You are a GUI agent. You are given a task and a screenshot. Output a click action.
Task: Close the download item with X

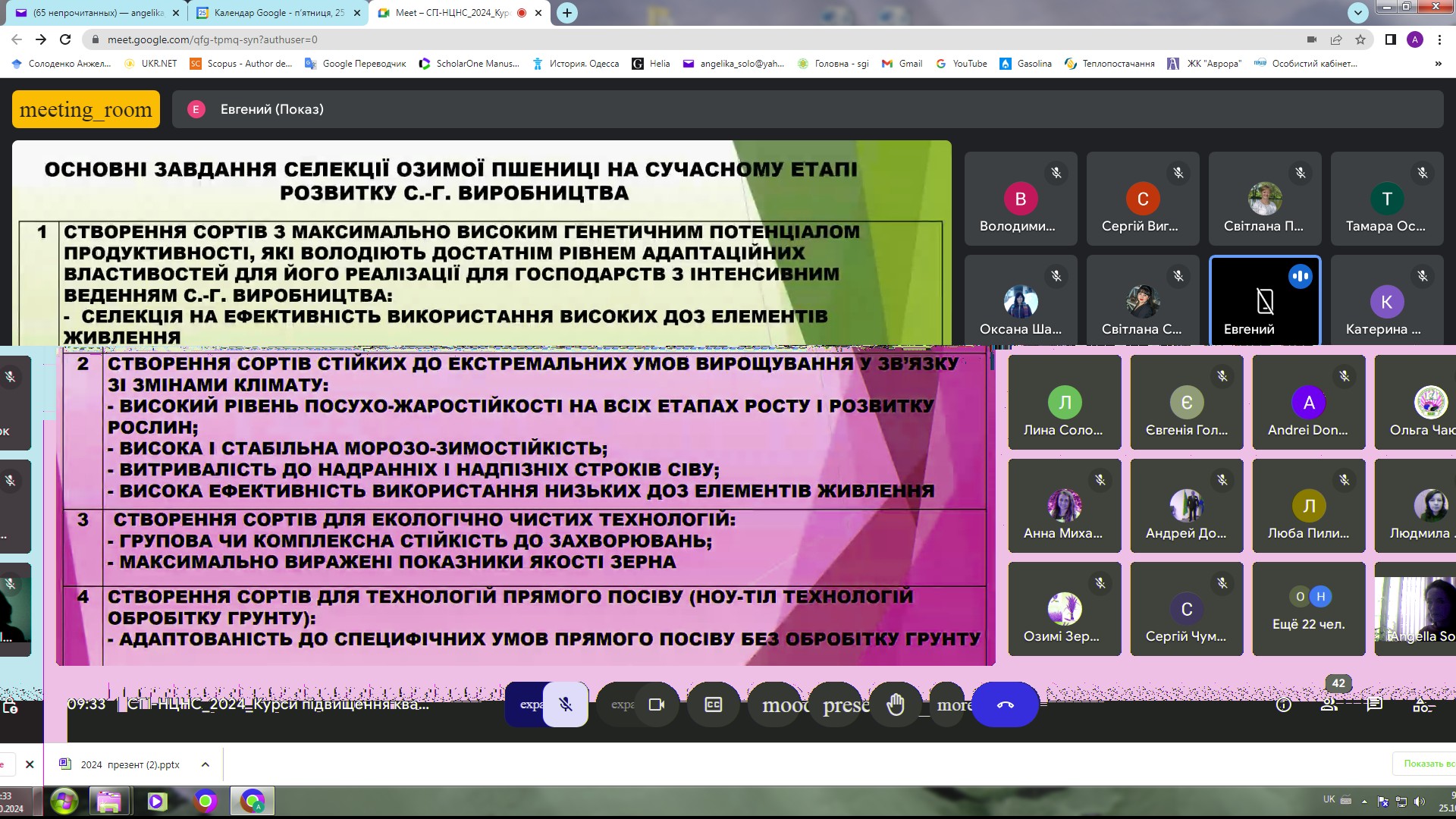pos(30,764)
